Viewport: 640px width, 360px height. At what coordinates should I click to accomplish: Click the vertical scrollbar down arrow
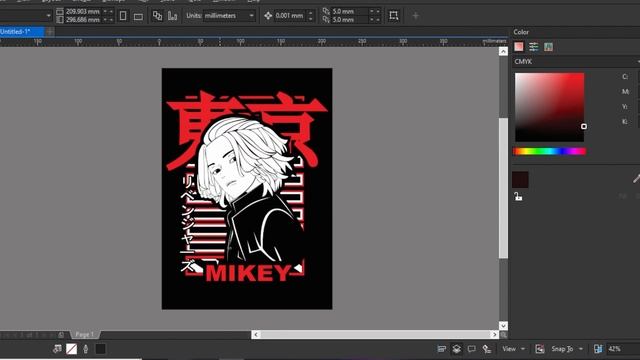coord(503,325)
